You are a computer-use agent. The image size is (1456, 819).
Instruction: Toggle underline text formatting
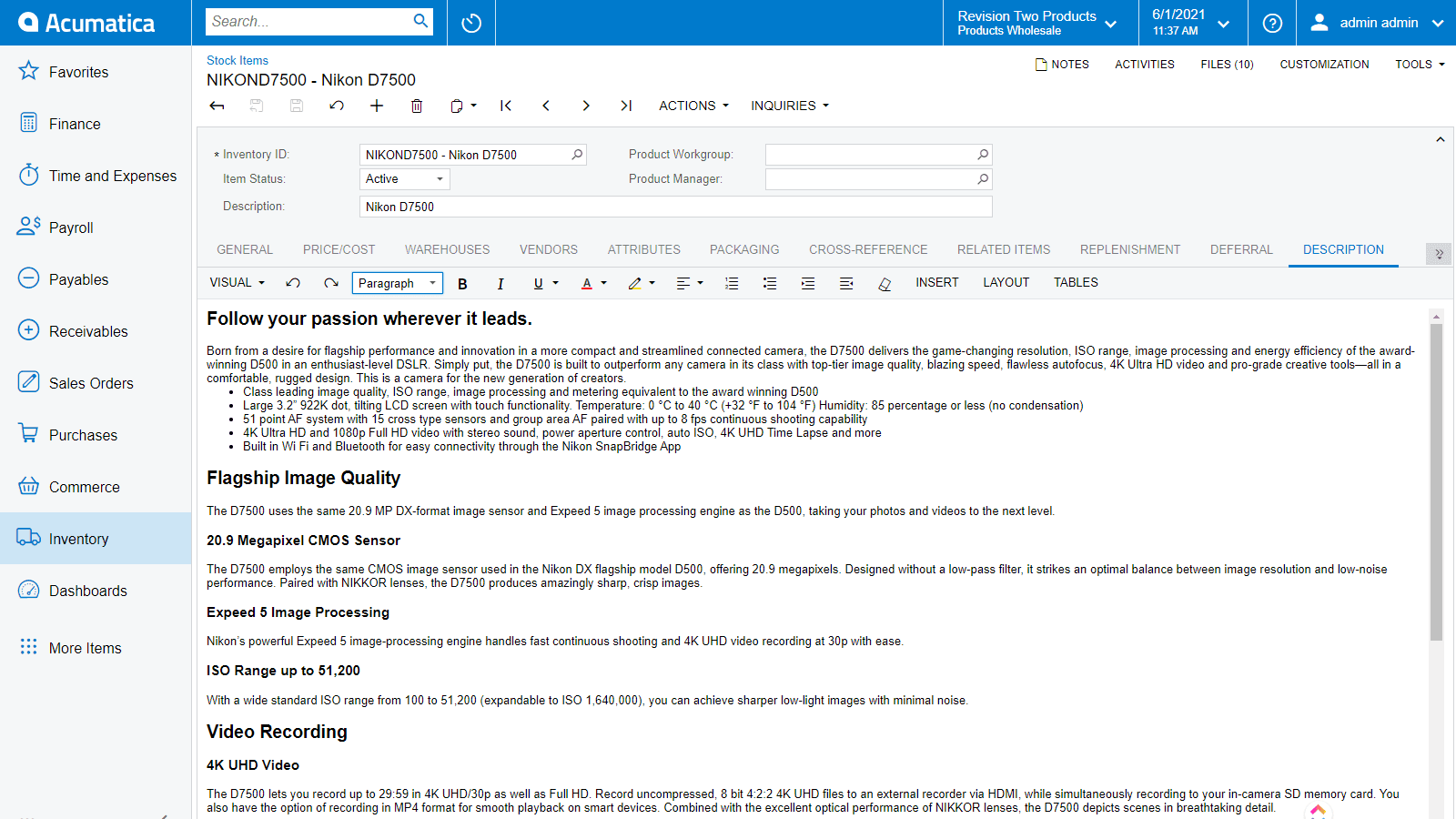click(x=539, y=283)
